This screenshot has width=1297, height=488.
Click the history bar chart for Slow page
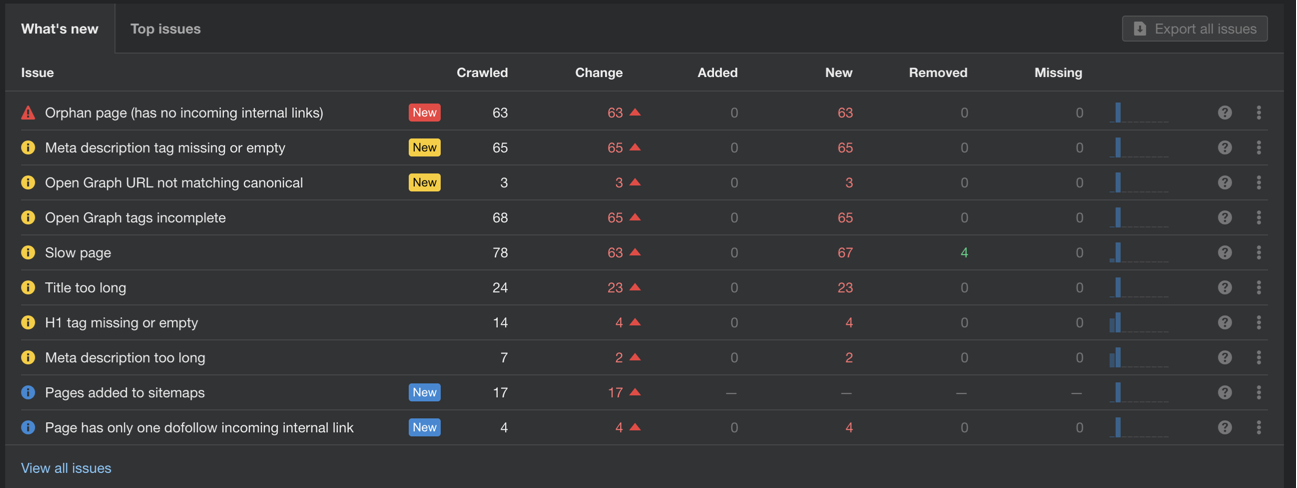1138,253
